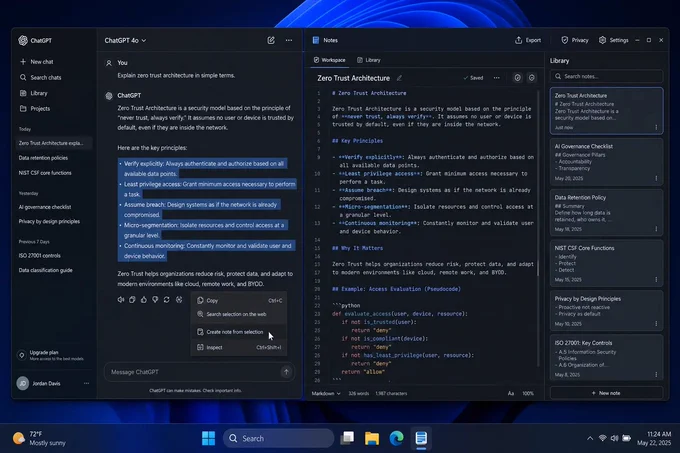The width and height of the screenshot is (680, 453).
Task: Click the New note button
Action: tap(606, 393)
